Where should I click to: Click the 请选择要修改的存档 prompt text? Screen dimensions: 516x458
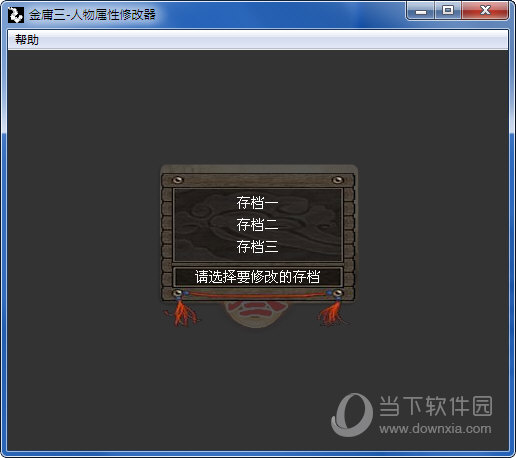click(257, 277)
